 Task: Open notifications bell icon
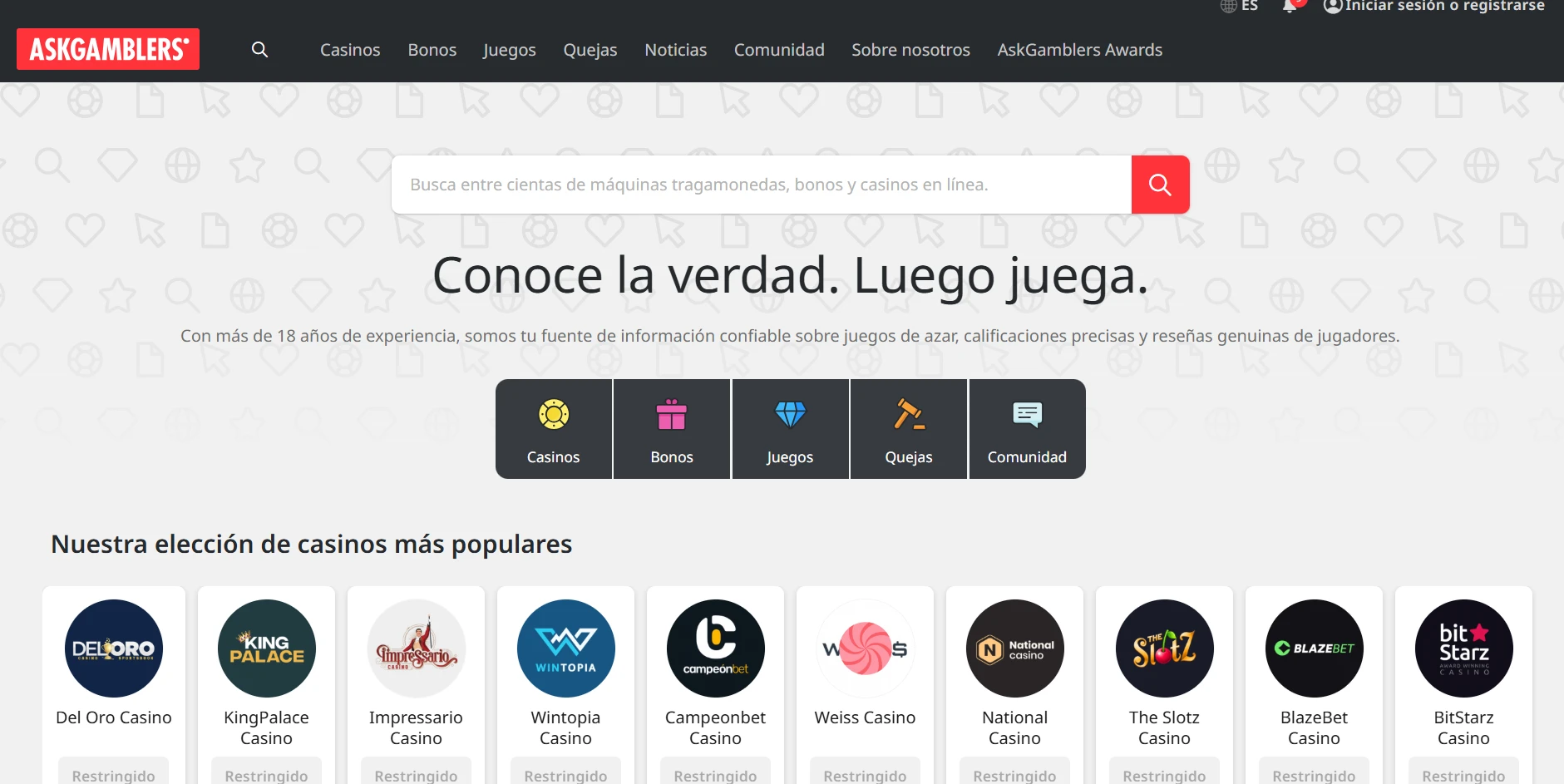pos(1290,7)
